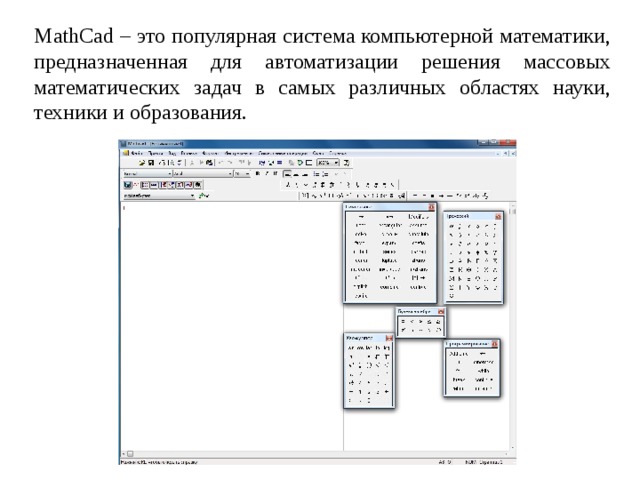
Task: Open the Matrix palette from the Math toolbar
Action: 145,185
